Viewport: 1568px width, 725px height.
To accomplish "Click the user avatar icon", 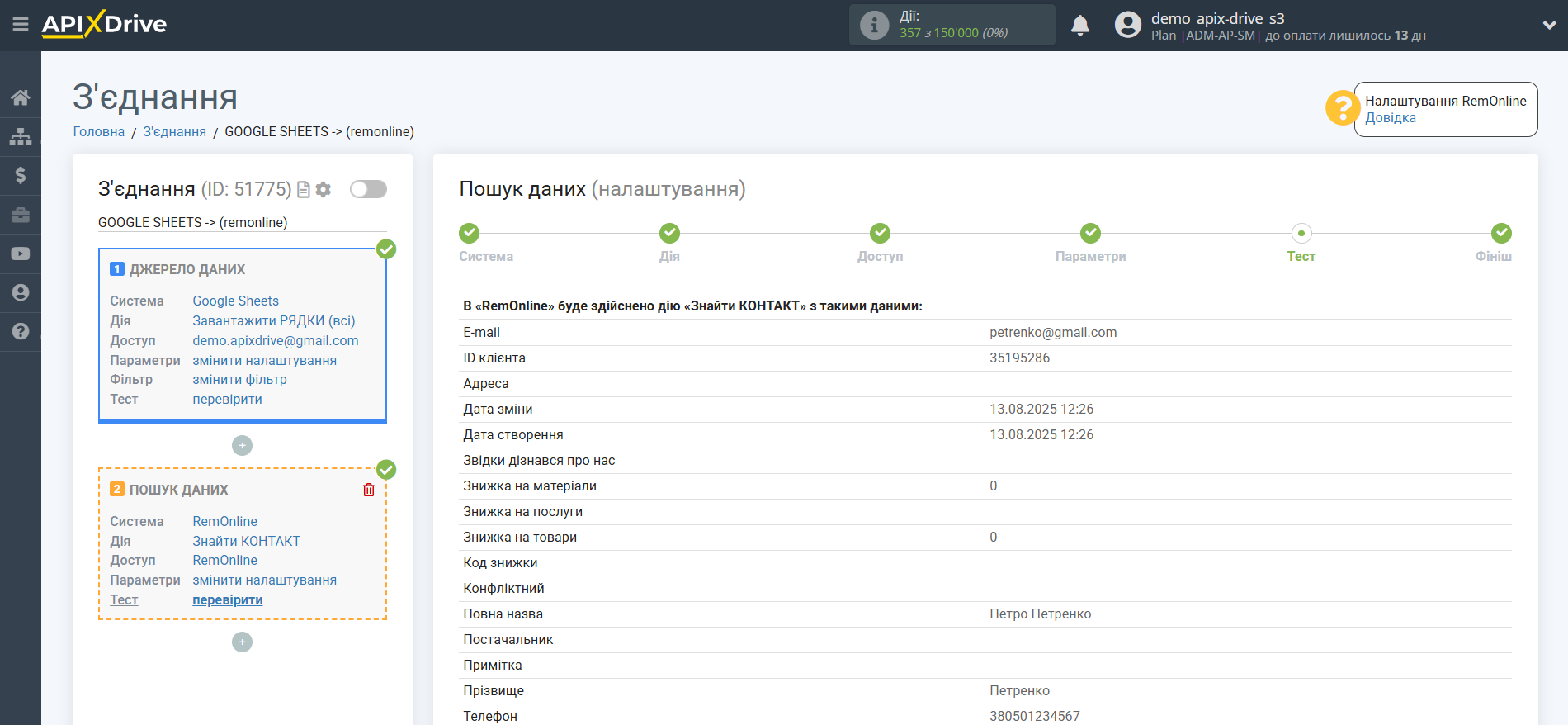I will click(x=1127, y=25).
